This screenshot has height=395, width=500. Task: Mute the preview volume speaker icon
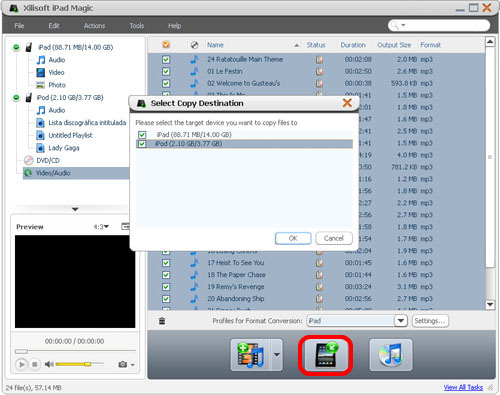click(x=49, y=364)
